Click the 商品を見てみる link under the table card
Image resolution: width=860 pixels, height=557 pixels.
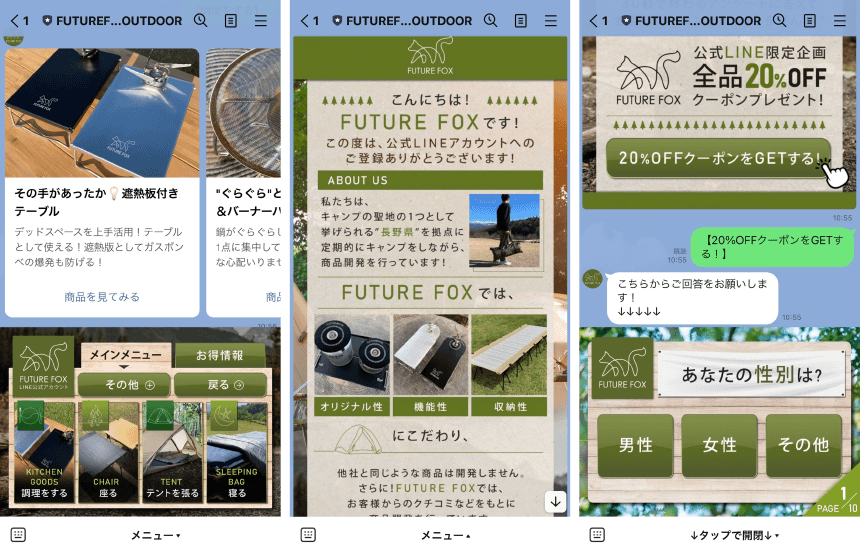pyautogui.click(x=102, y=297)
